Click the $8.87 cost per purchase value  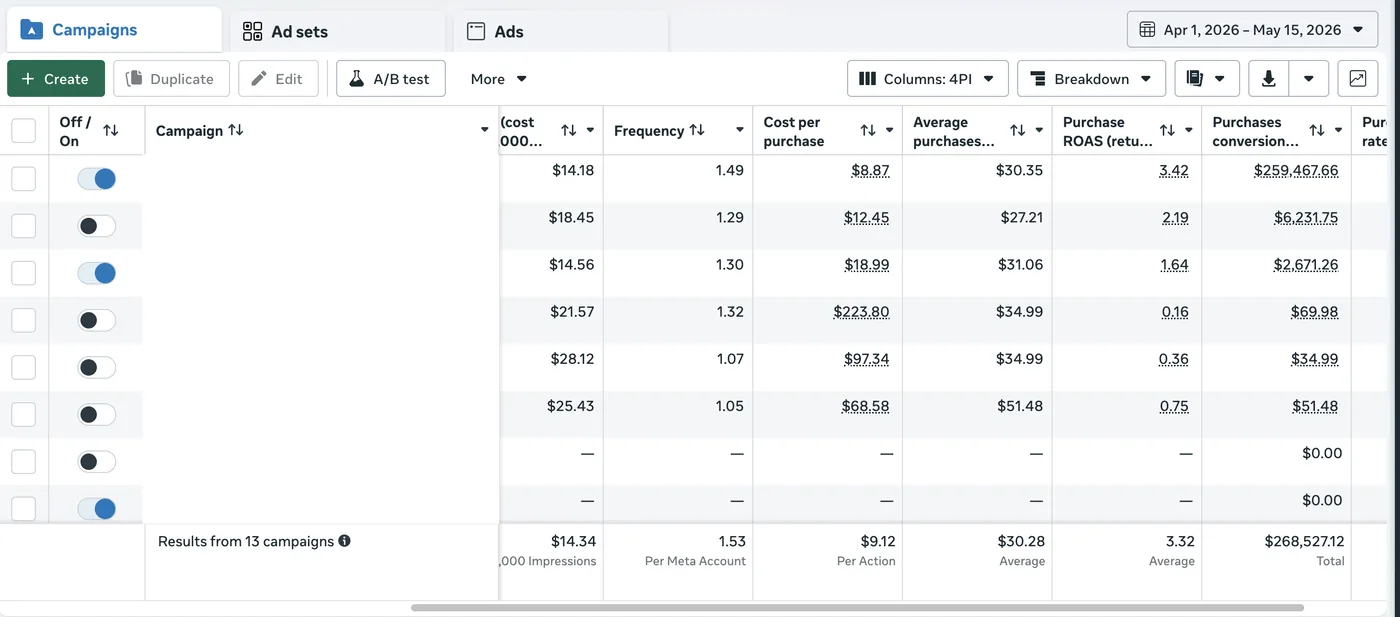870,171
